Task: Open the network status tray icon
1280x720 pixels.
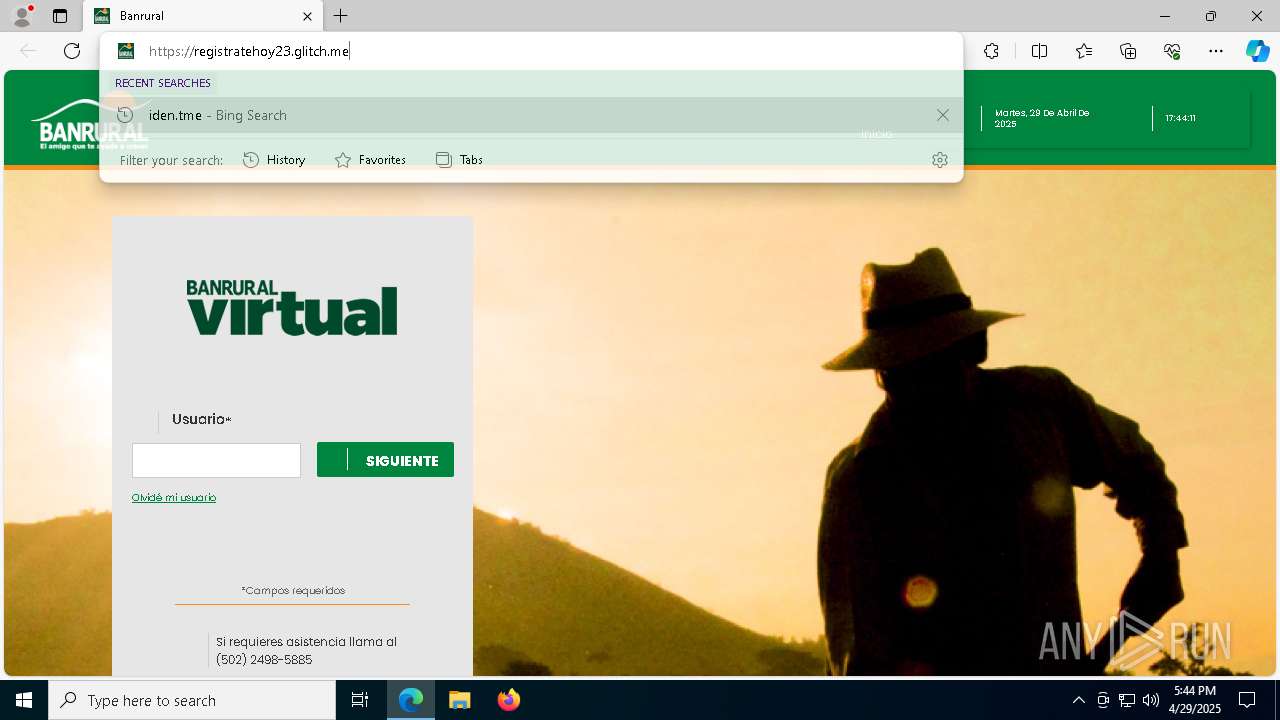Action: (x=1127, y=700)
